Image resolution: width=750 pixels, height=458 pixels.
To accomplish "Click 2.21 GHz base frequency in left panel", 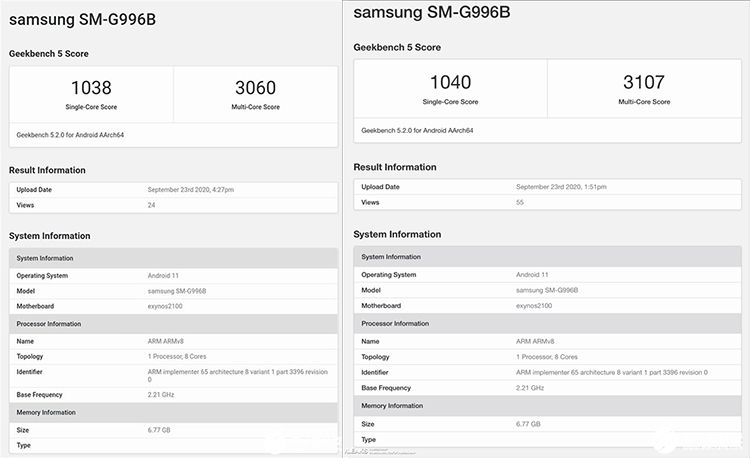I will click(x=161, y=395).
